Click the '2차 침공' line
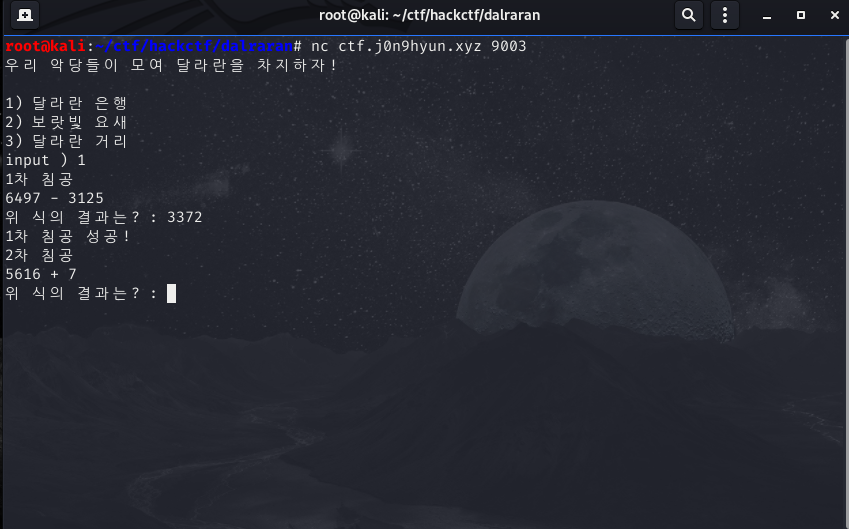The image size is (849, 529). 39,255
